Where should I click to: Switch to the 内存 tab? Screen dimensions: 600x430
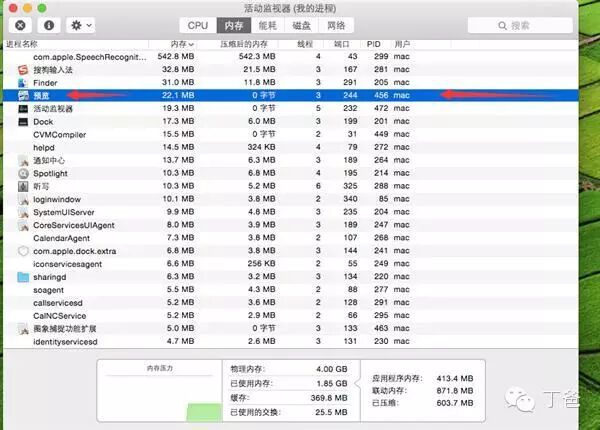point(234,25)
